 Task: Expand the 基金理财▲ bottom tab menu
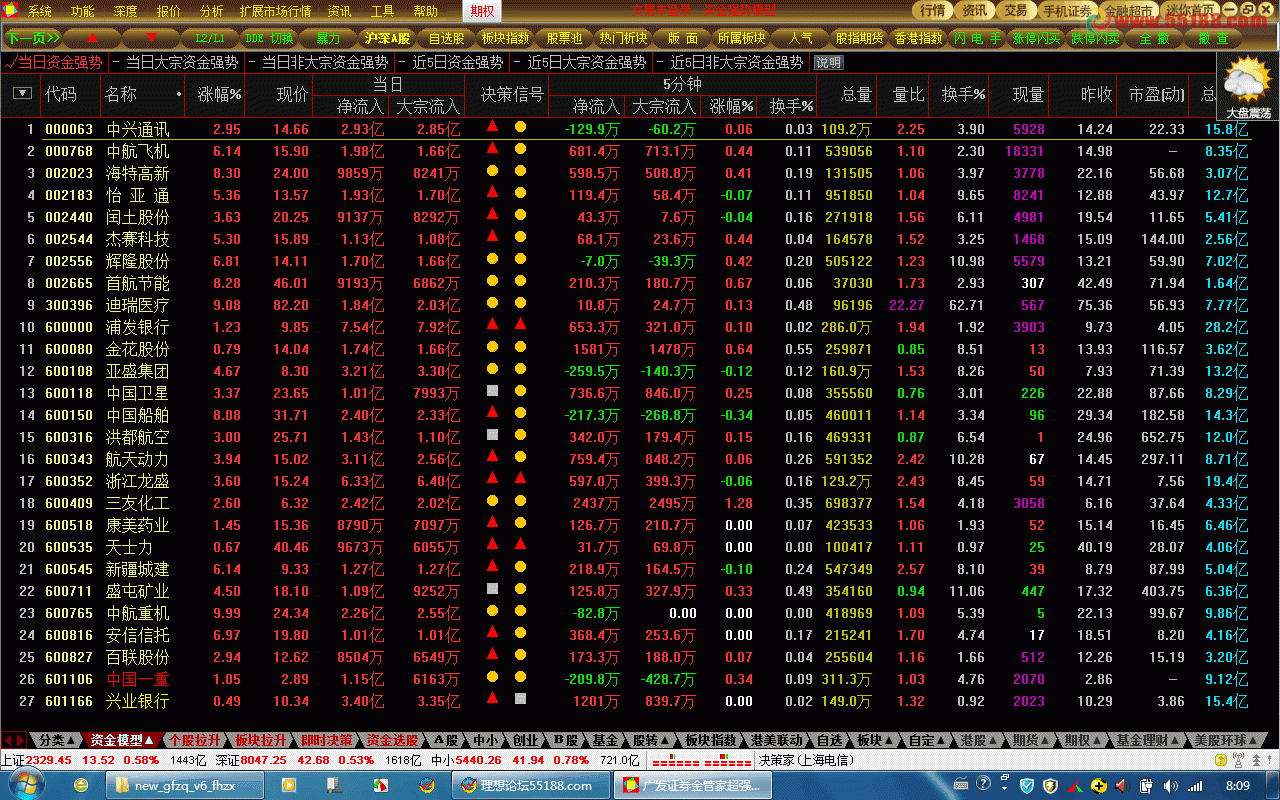1147,740
